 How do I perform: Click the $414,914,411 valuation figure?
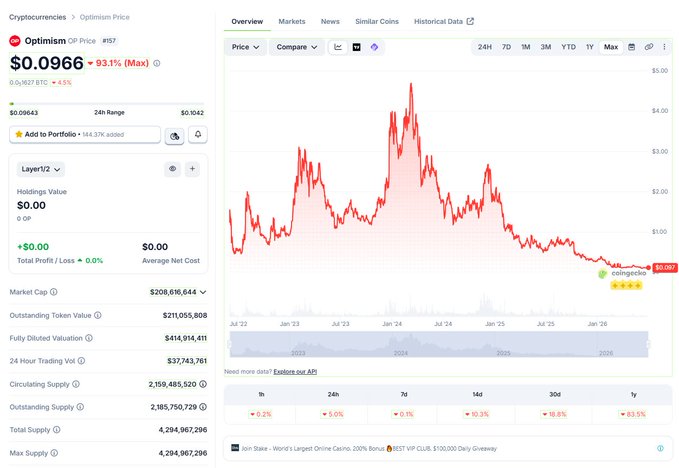click(x=186, y=338)
